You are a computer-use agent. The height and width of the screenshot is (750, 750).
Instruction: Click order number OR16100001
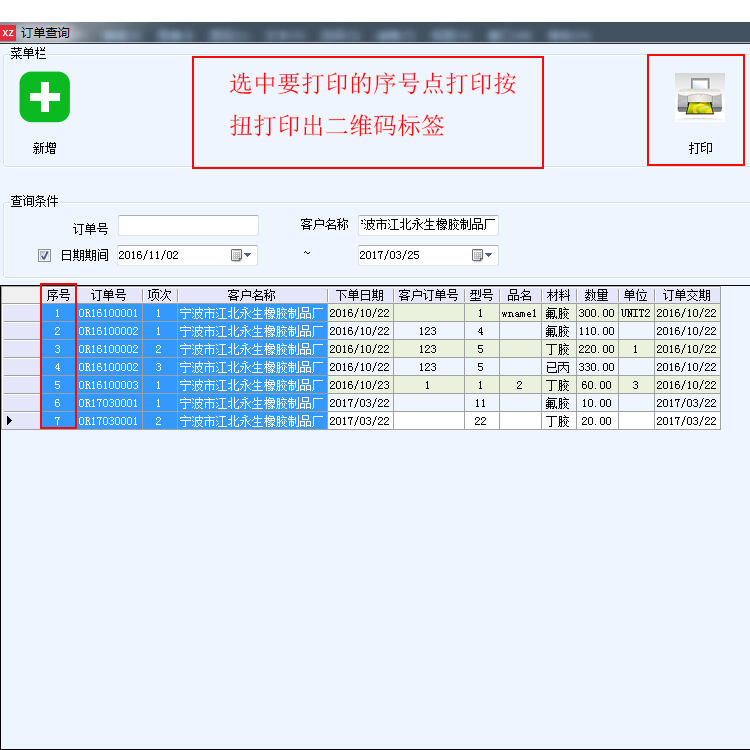coord(109,313)
